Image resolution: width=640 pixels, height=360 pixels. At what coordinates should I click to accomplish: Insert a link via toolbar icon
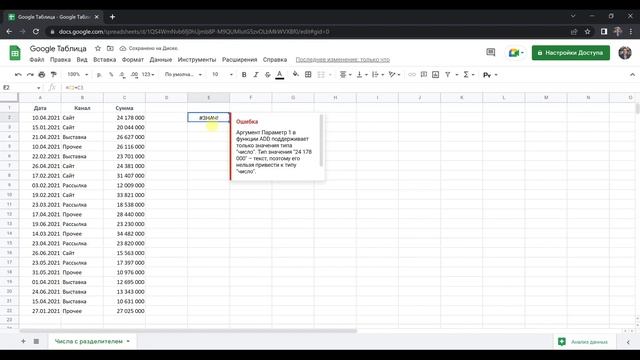(412, 75)
